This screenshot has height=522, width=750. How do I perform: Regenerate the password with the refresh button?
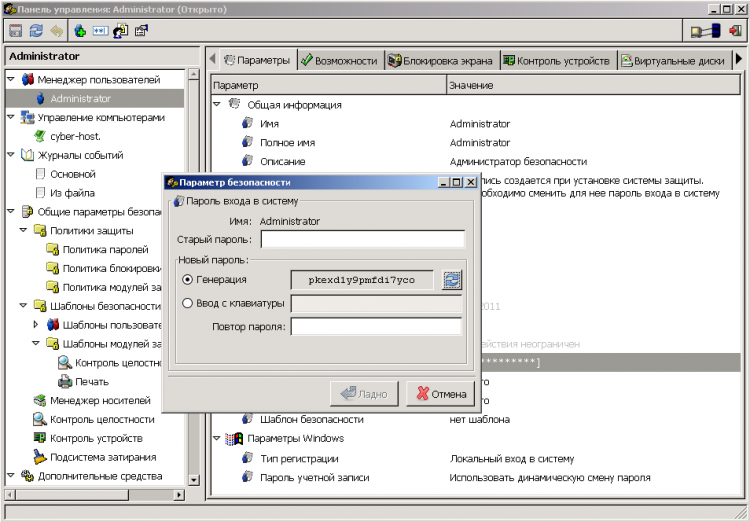(x=452, y=280)
